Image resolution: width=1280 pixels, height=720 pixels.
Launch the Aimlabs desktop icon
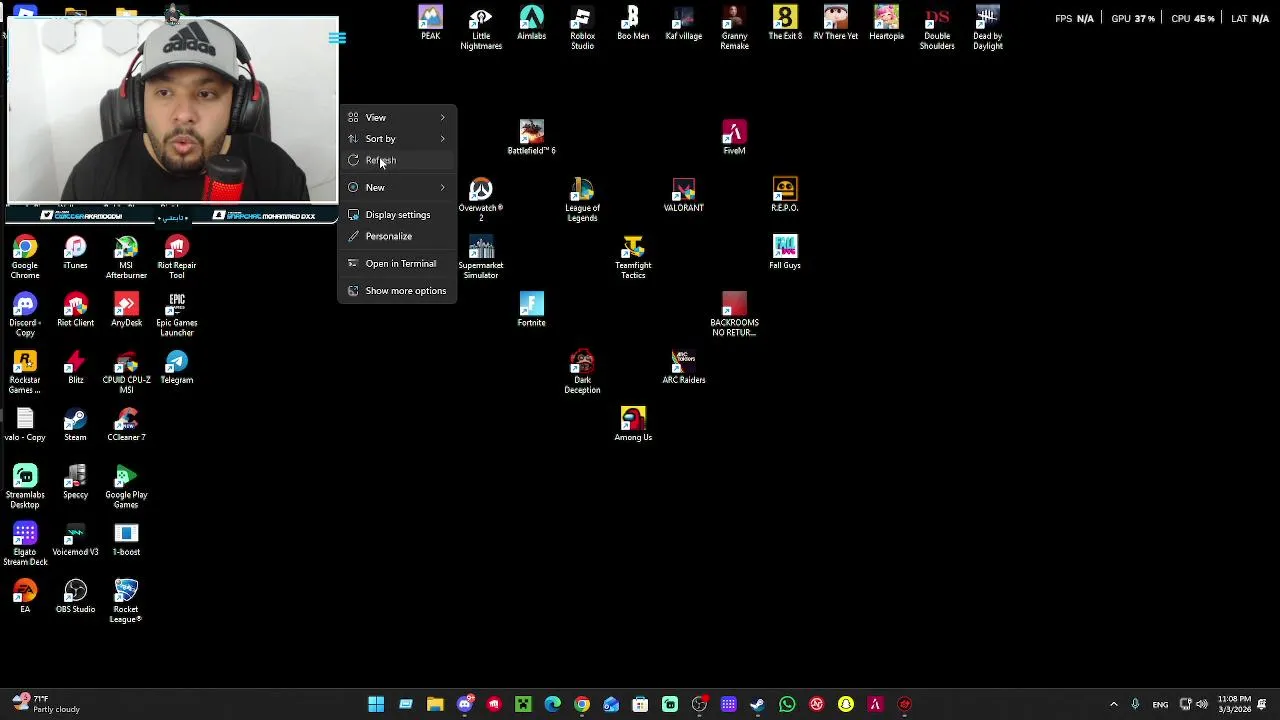pos(531,23)
